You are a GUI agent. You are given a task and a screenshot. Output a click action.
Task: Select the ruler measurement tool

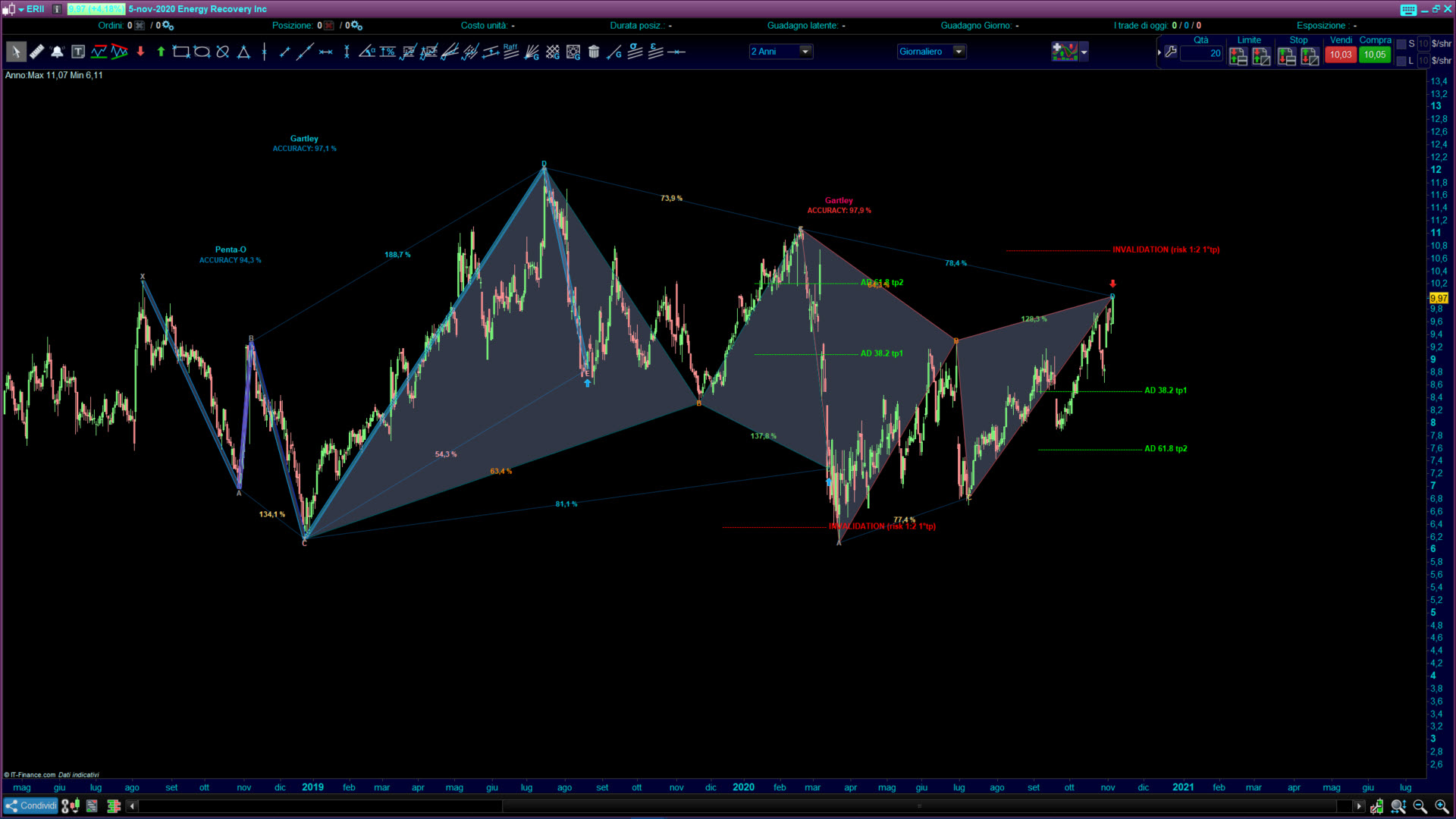(x=36, y=52)
